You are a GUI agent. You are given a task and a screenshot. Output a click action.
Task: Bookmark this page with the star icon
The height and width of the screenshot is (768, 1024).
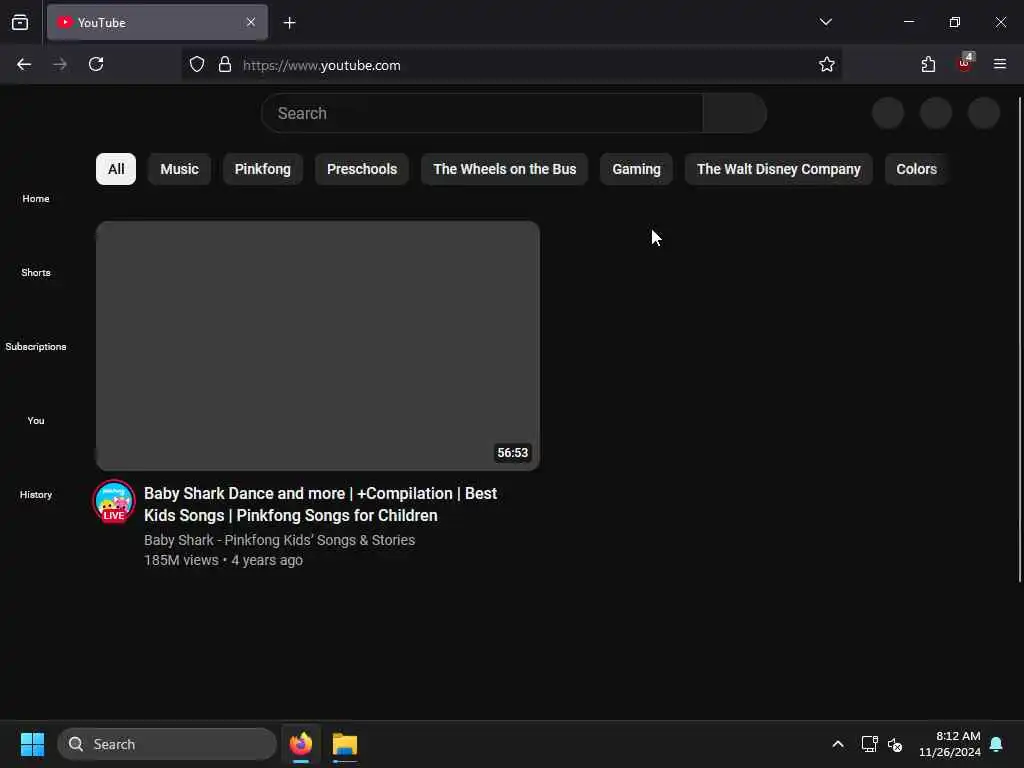tap(827, 65)
